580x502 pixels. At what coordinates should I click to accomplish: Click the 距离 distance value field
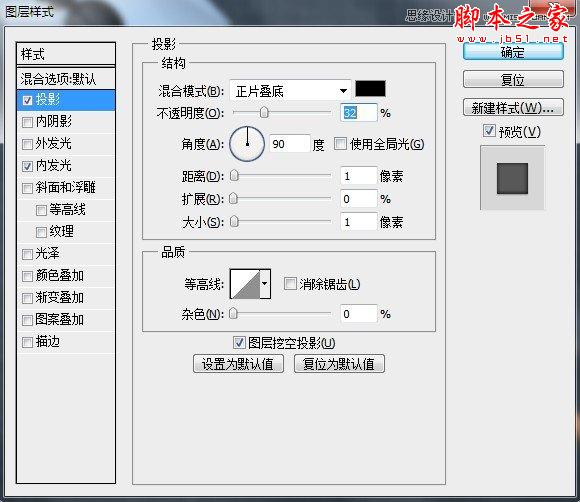pyautogui.click(x=358, y=176)
